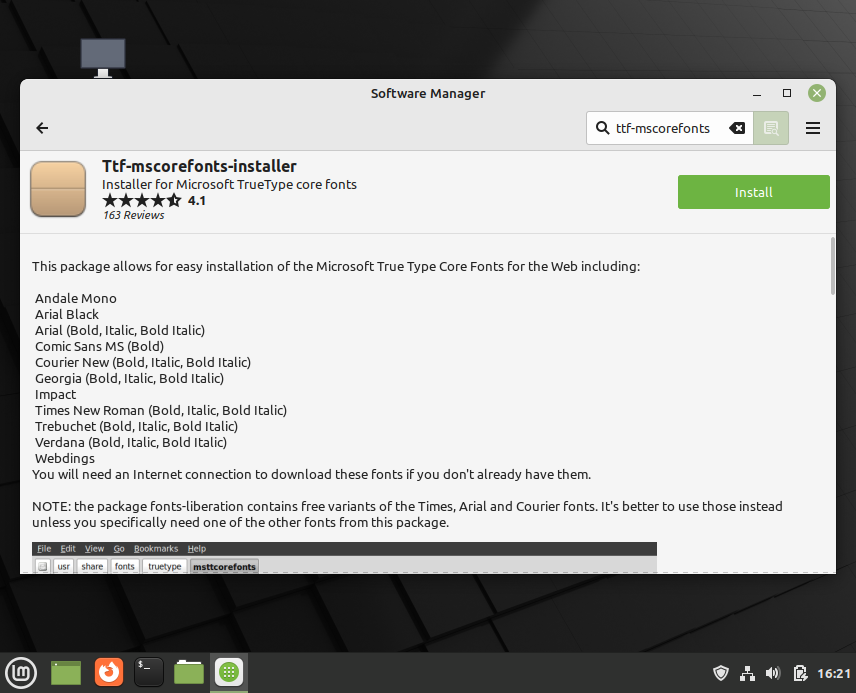Open the Terminal from the taskbar
856x693 pixels.
[148, 672]
